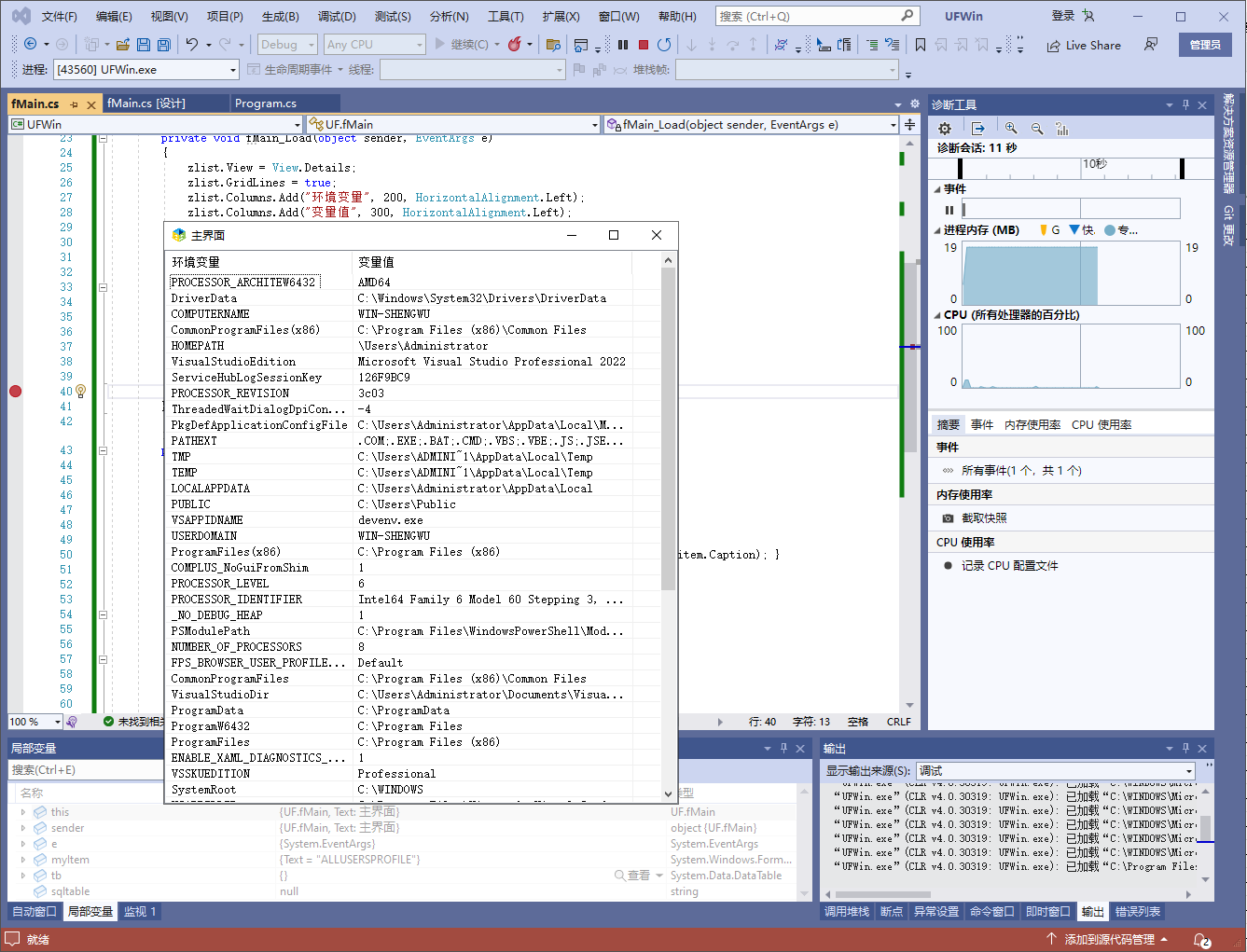
Task: Click the navigate backward arrow icon
Action: 30,44
